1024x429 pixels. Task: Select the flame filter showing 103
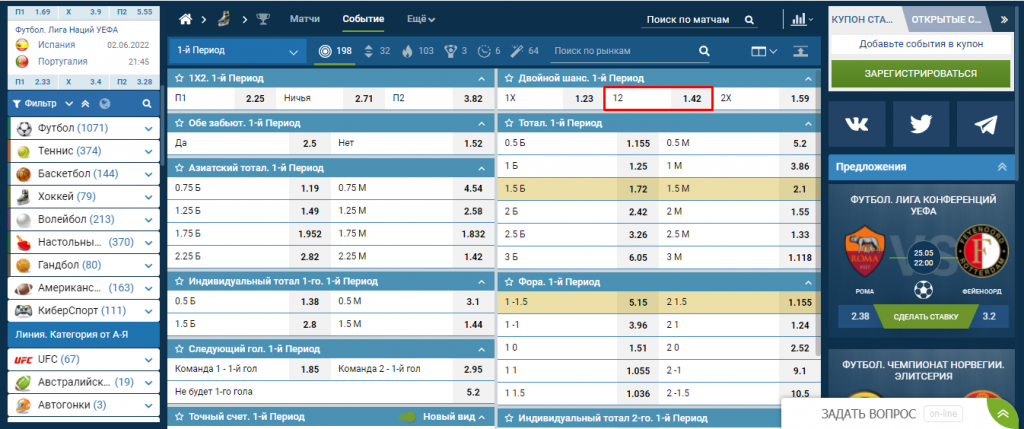tap(409, 51)
